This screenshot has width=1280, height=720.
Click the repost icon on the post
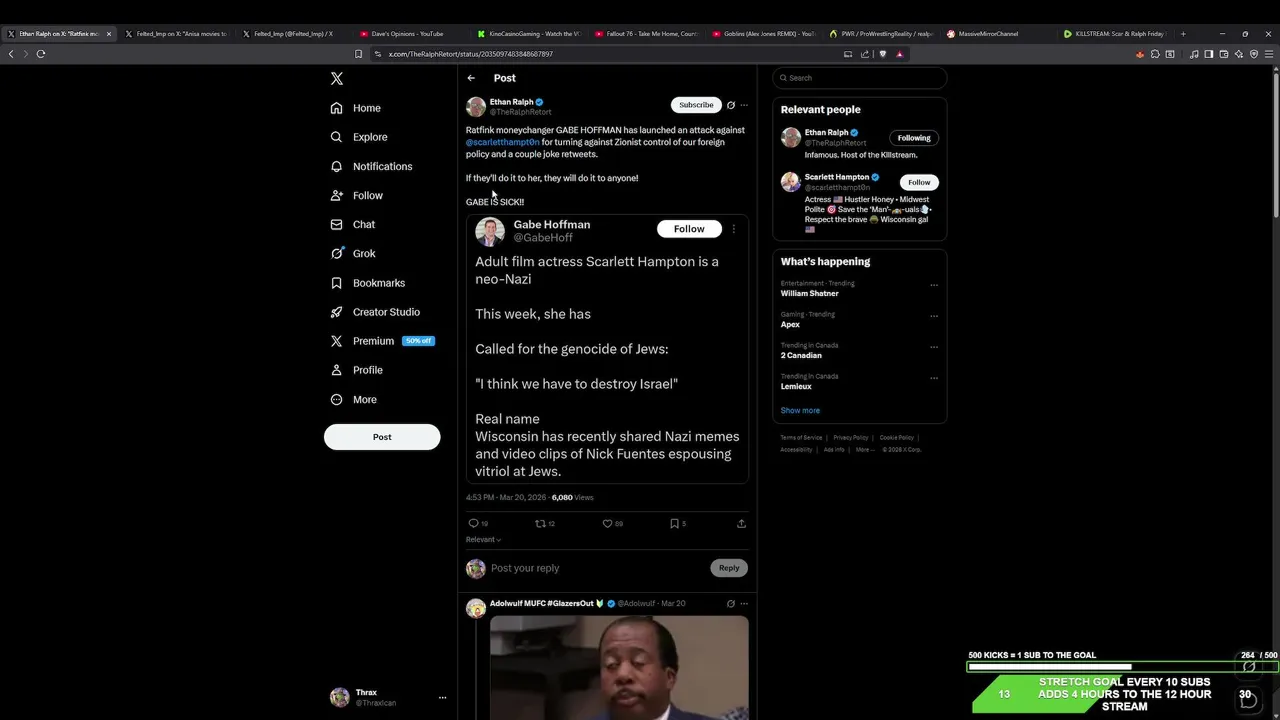tap(540, 523)
